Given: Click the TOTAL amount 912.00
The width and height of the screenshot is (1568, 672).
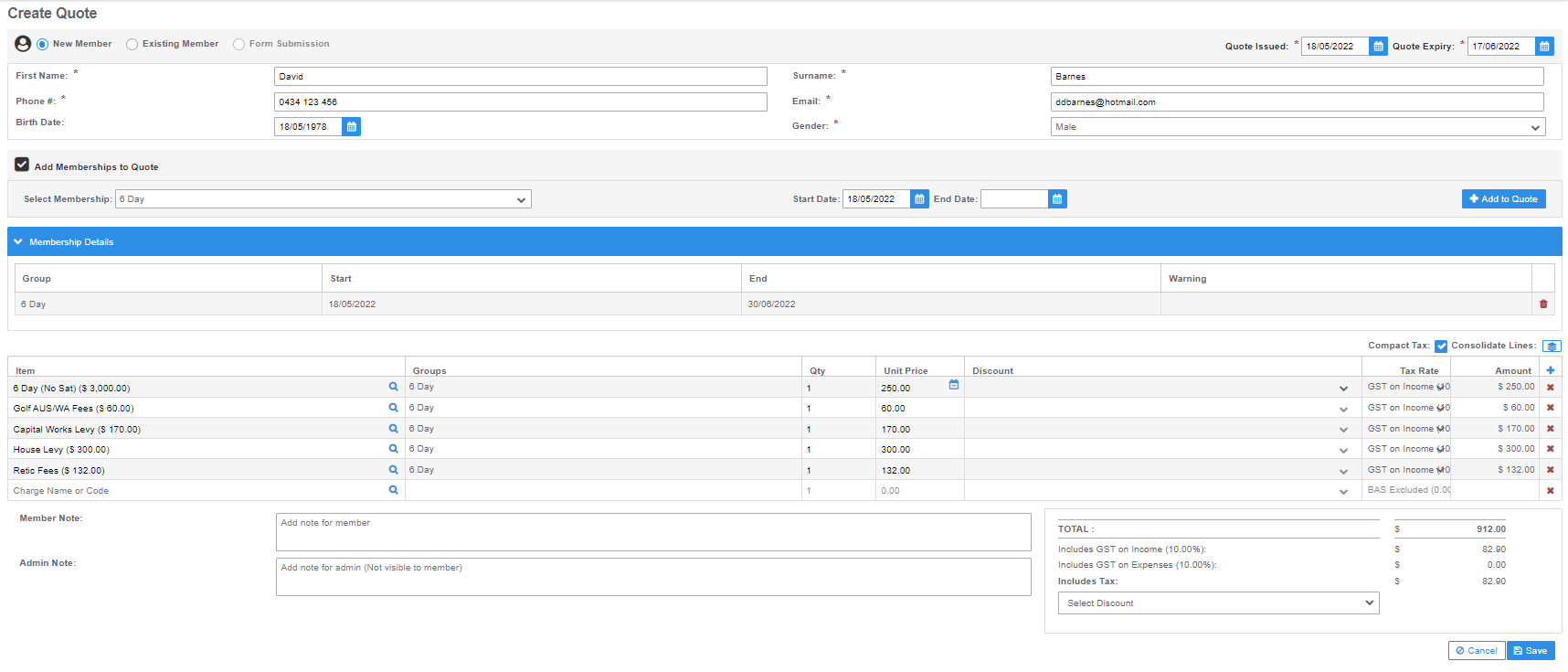Looking at the screenshot, I should pyautogui.click(x=1490, y=529).
